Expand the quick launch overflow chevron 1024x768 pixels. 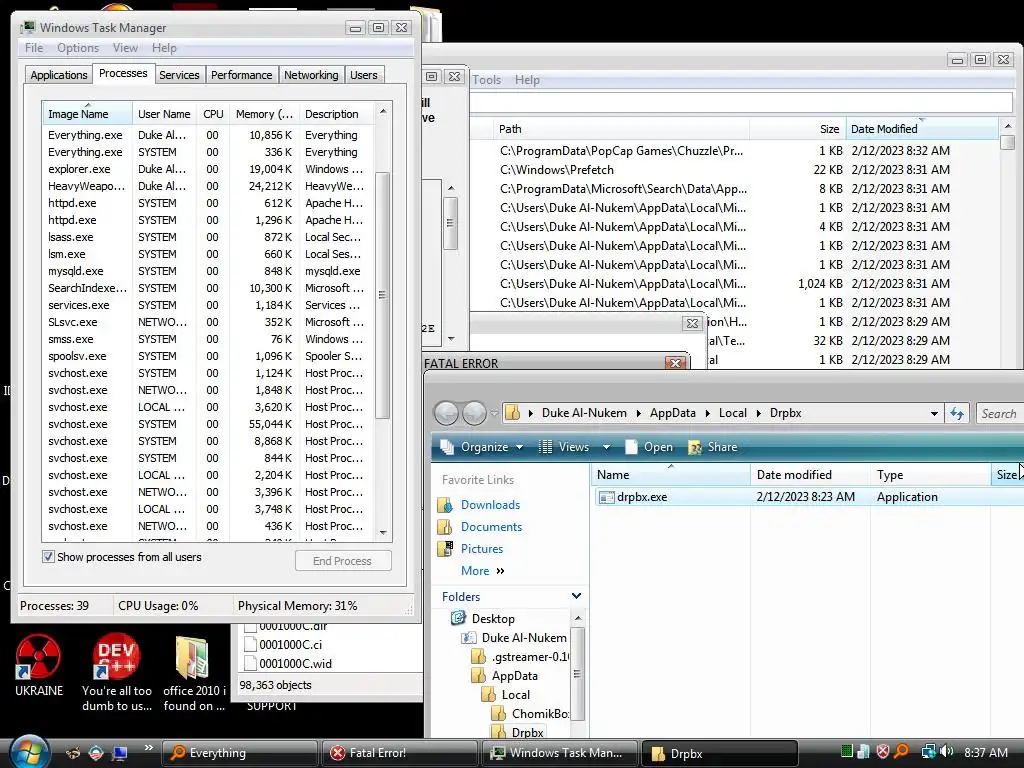(x=148, y=748)
